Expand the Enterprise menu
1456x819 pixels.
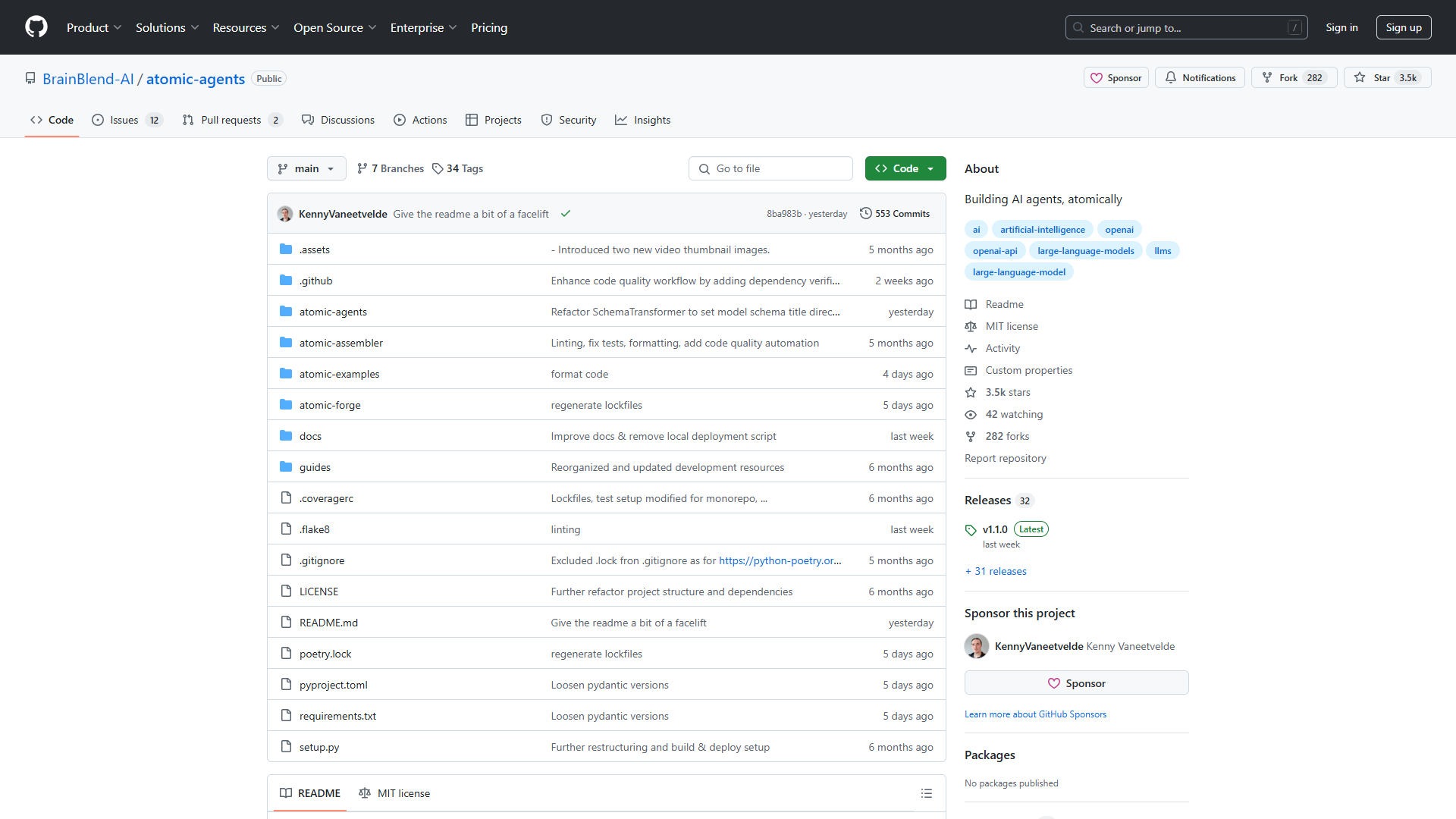tap(423, 27)
